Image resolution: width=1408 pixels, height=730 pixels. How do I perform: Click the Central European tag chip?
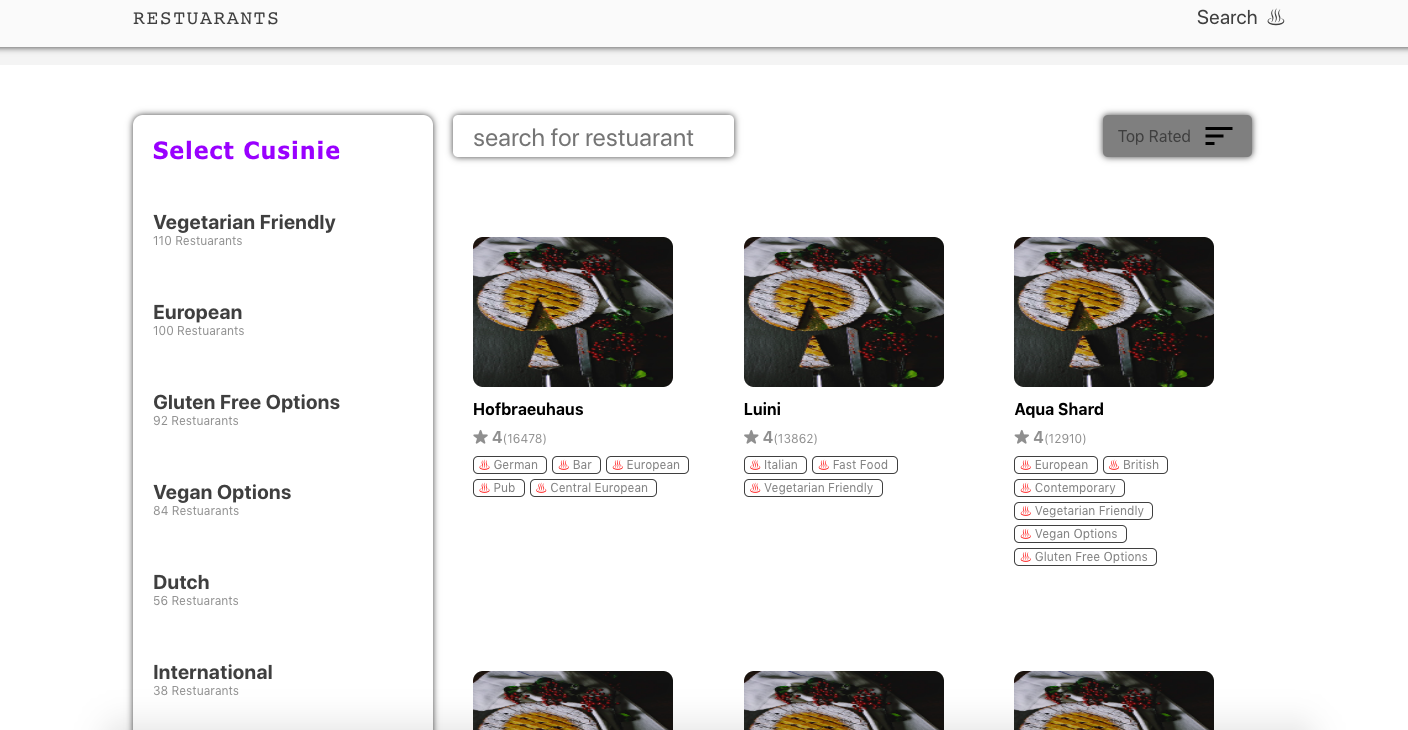(593, 487)
